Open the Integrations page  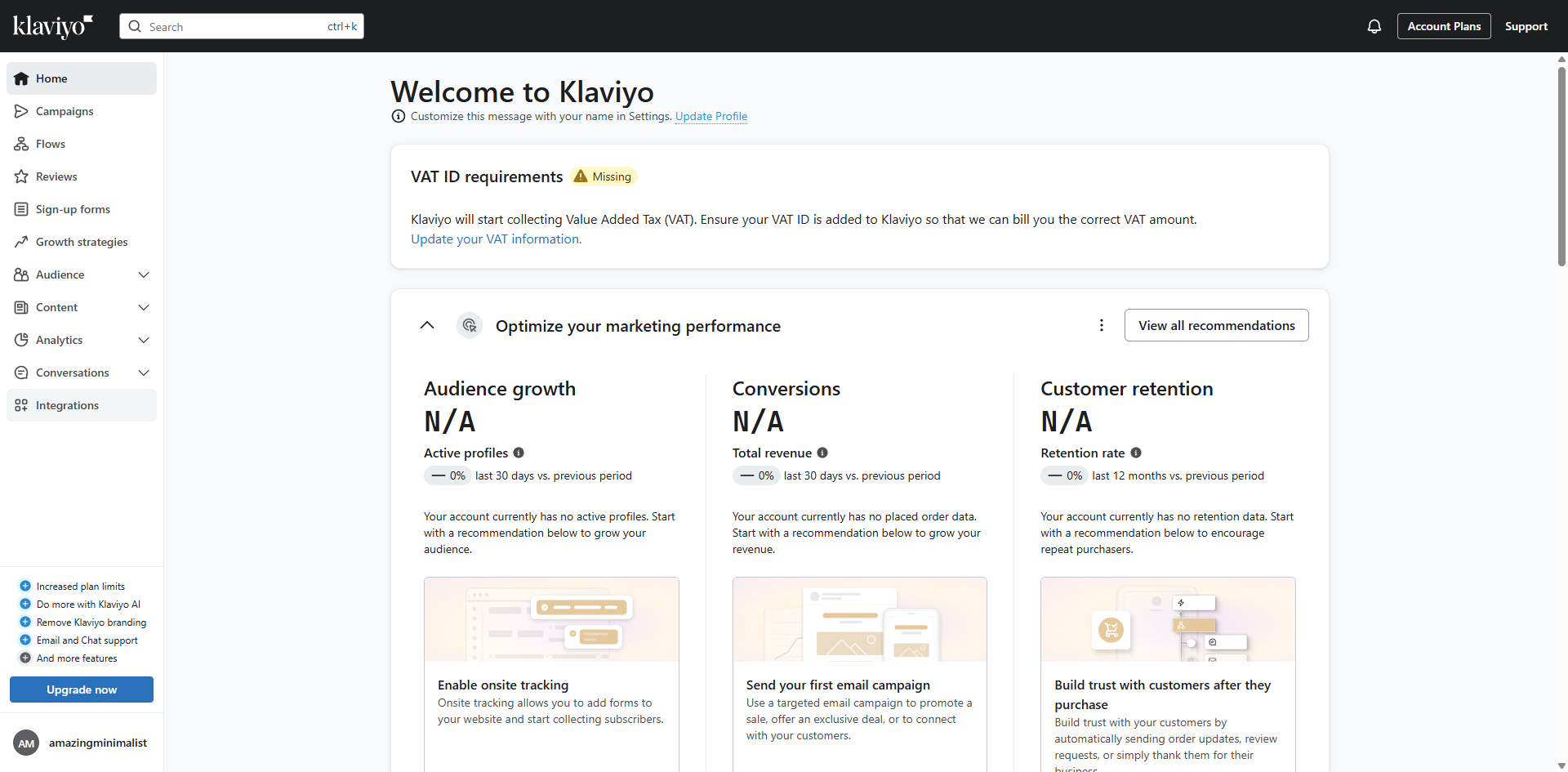pos(67,405)
